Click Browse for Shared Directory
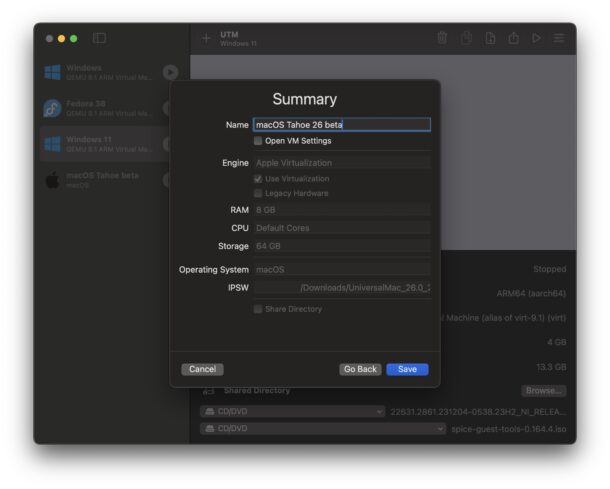Viewport: 610px width, 489px height. 543,391
